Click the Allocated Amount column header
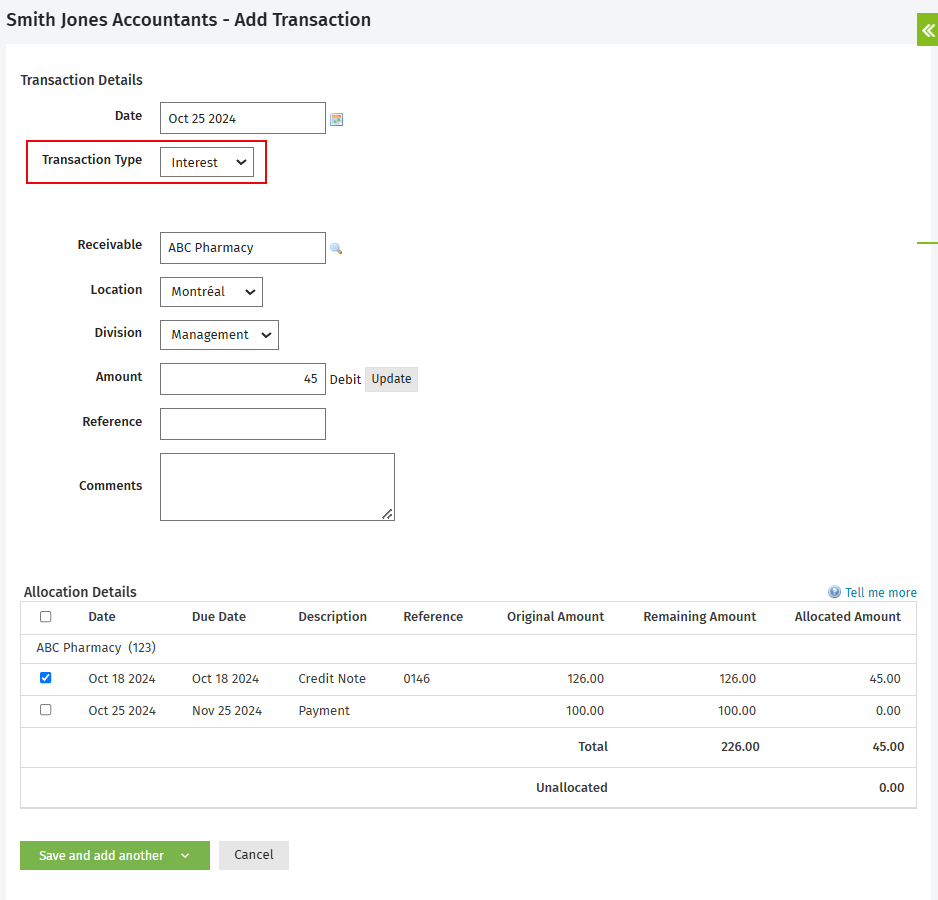 847,616
